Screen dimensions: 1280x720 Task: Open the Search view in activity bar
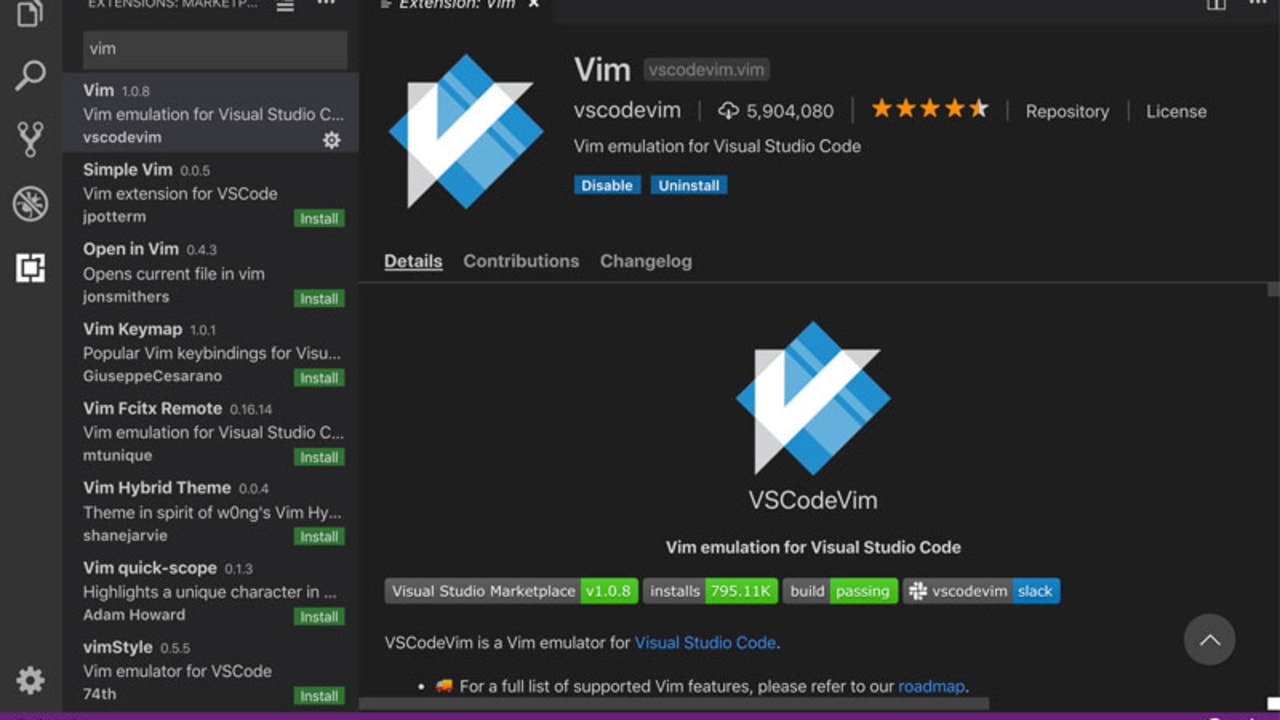tap(30, 75)
